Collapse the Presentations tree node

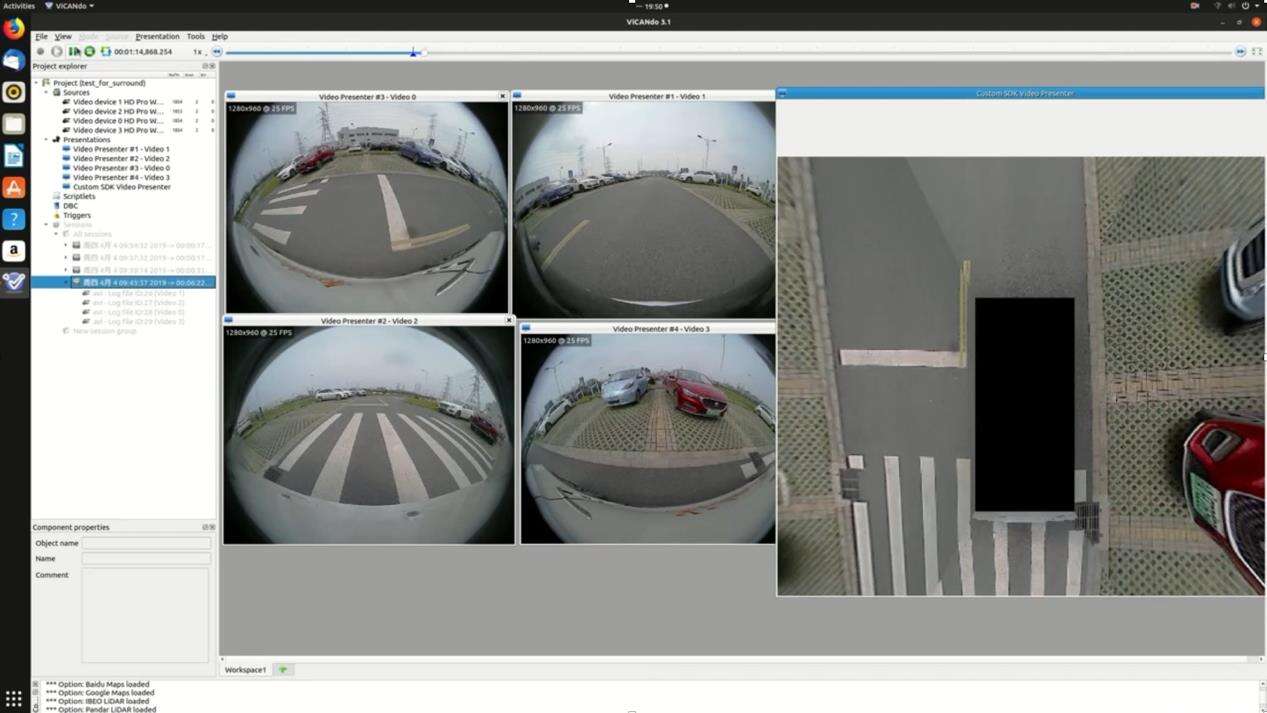tap(47, 140)
